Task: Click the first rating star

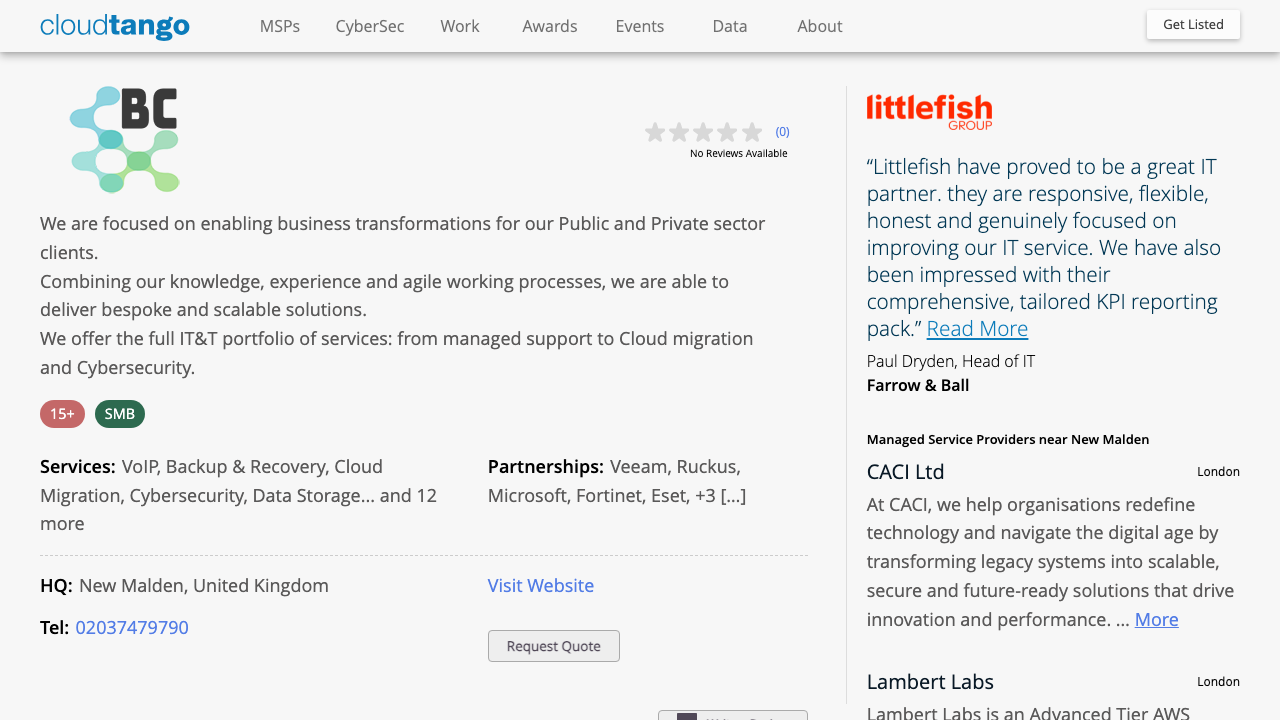Action: click(655, 132)
